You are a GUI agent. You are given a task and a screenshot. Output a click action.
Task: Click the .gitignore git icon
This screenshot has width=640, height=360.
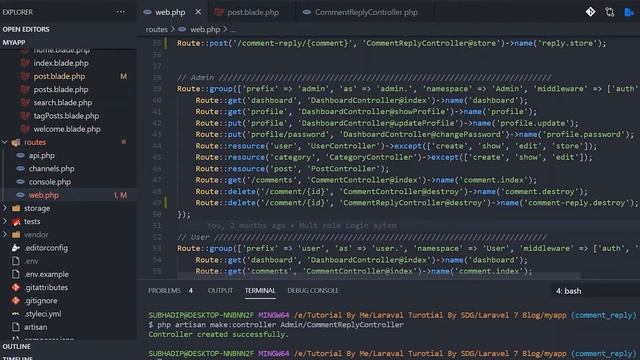point(16,301)
